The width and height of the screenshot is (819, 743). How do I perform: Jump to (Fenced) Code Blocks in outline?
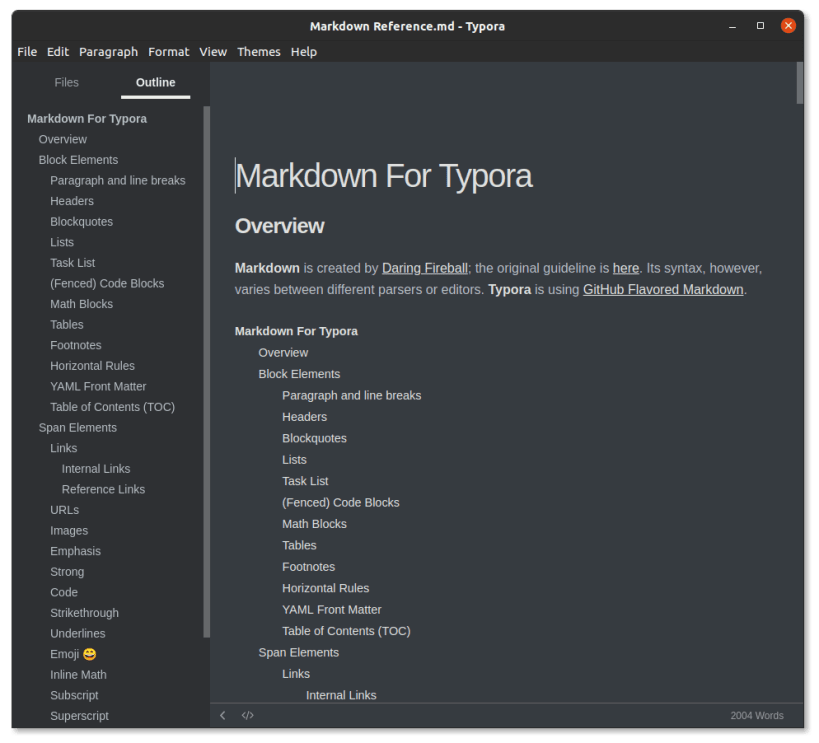coord(107,283)
